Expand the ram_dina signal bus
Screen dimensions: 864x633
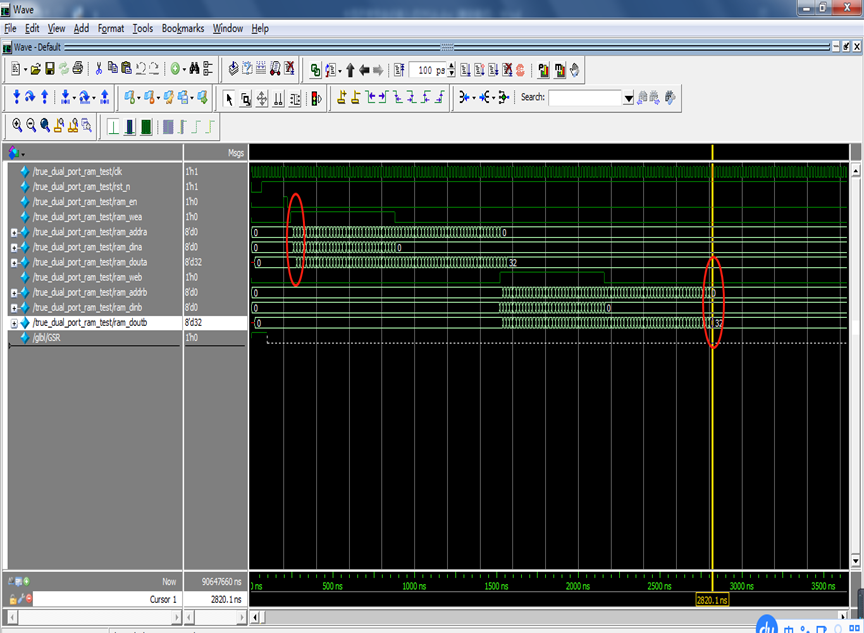(14, 247)
